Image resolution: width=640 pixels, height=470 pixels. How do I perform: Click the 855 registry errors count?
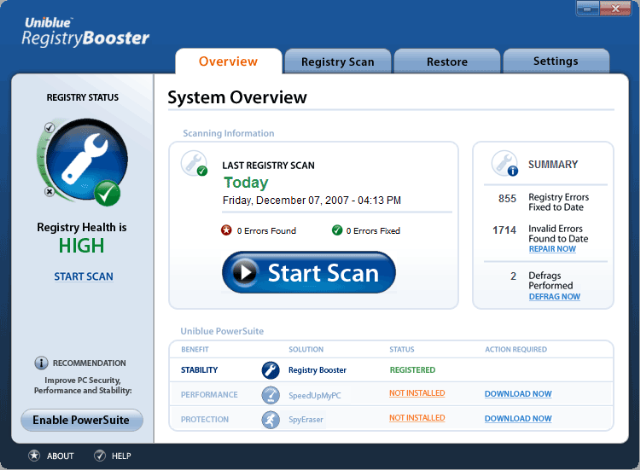(x=507, y=198)
